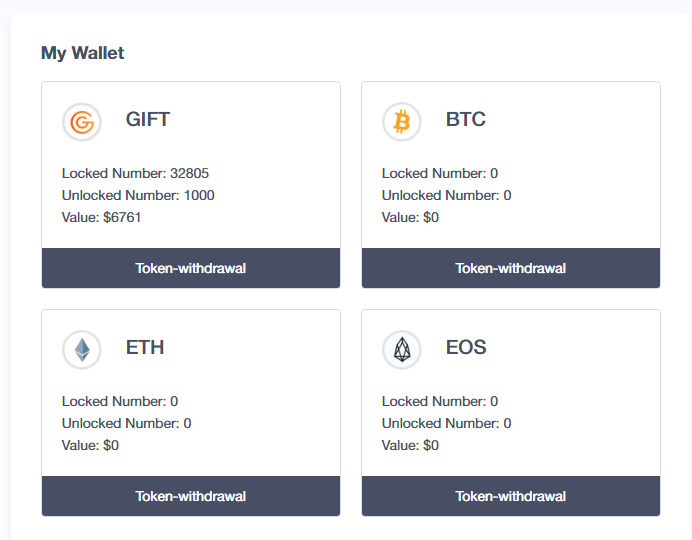Image resolution: width=692 pixels, height=540 pixels.
Task: Click the My Wallet section title
Action: point(83,53)
